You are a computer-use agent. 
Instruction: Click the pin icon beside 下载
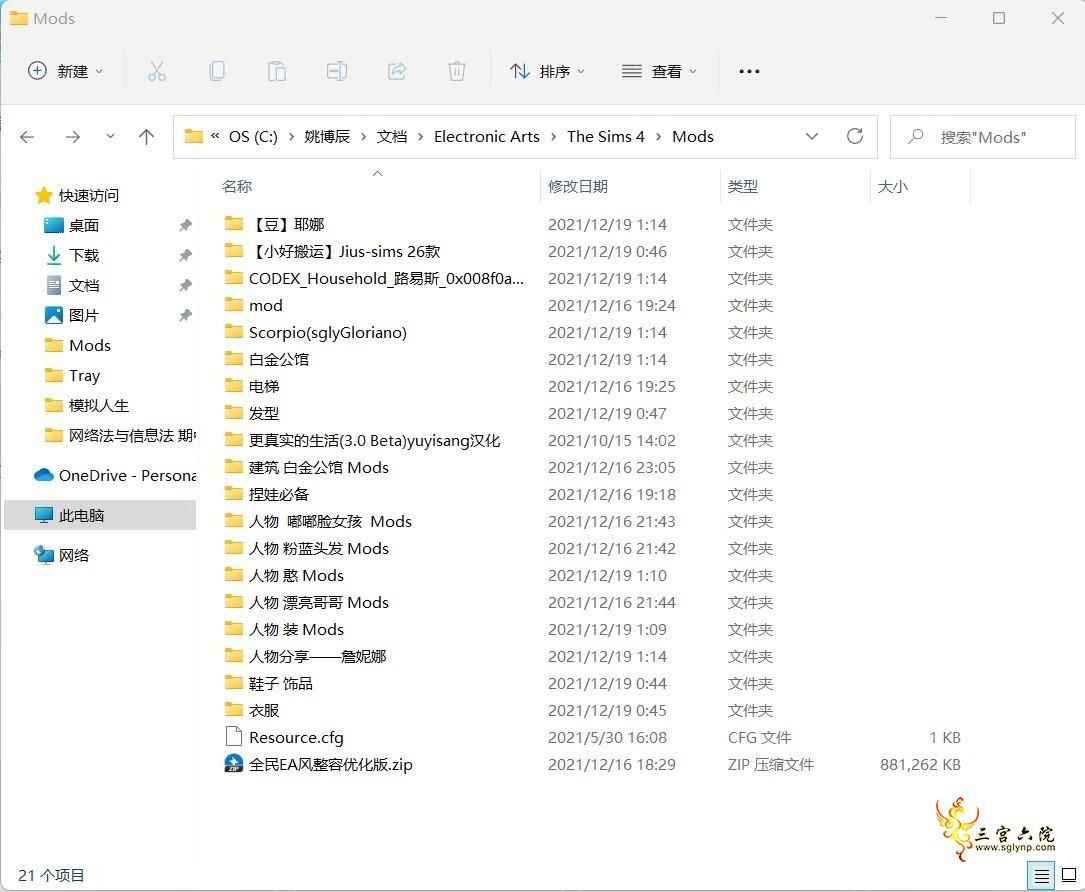coord(185,255)
